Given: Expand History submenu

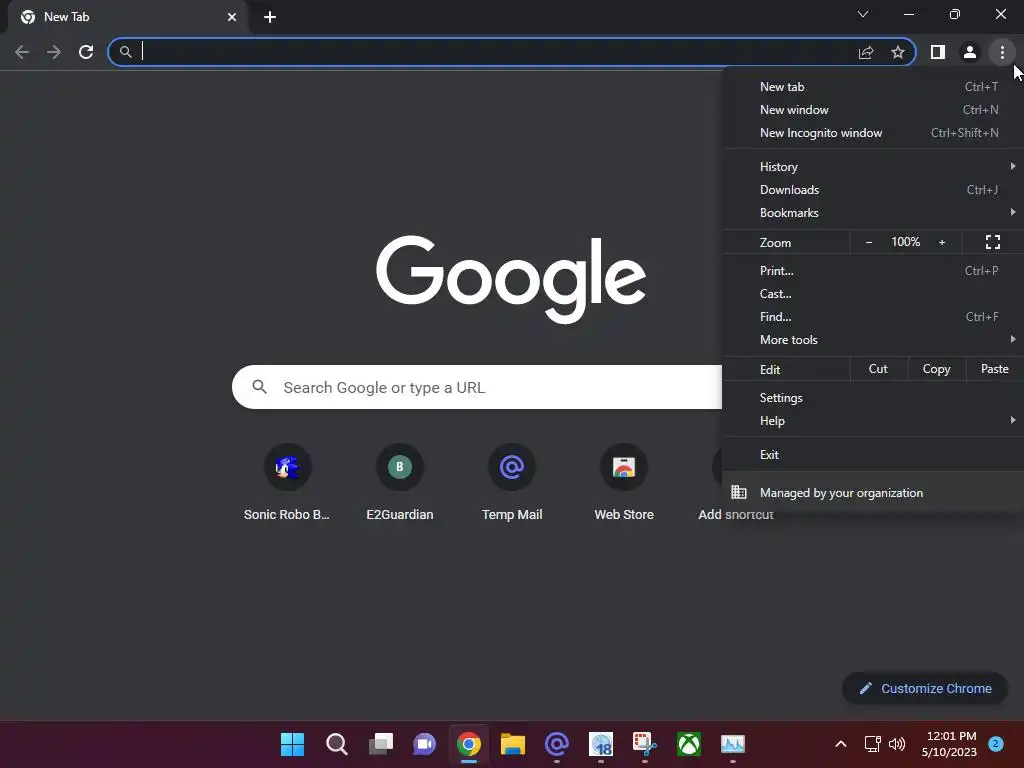Looking at the screenshot, I should [872, 167].
